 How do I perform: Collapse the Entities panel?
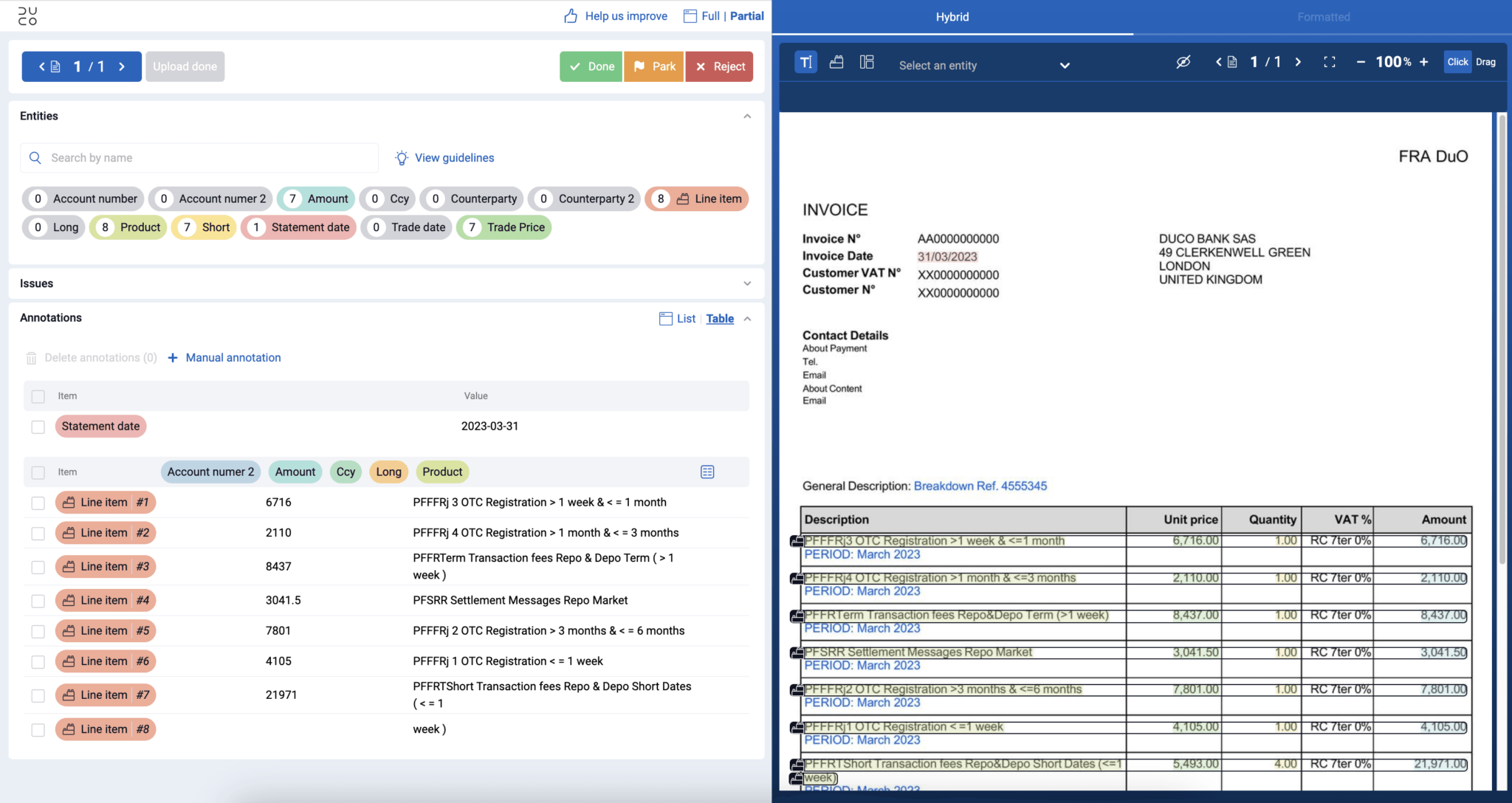coord(746,116)
